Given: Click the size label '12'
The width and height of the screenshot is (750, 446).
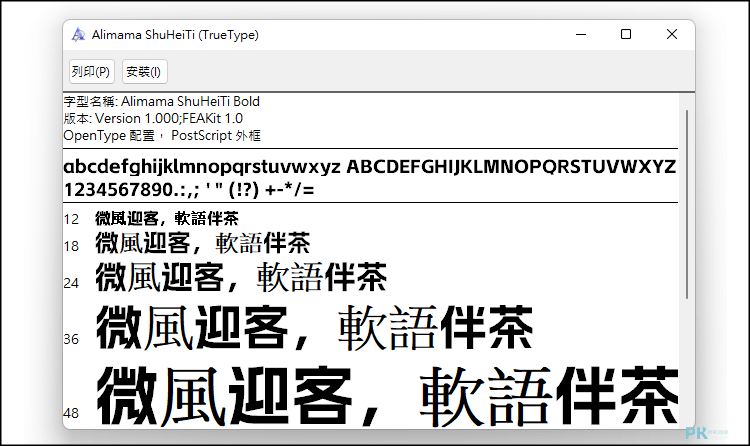Looking at the screenshot, I should 71,219.
